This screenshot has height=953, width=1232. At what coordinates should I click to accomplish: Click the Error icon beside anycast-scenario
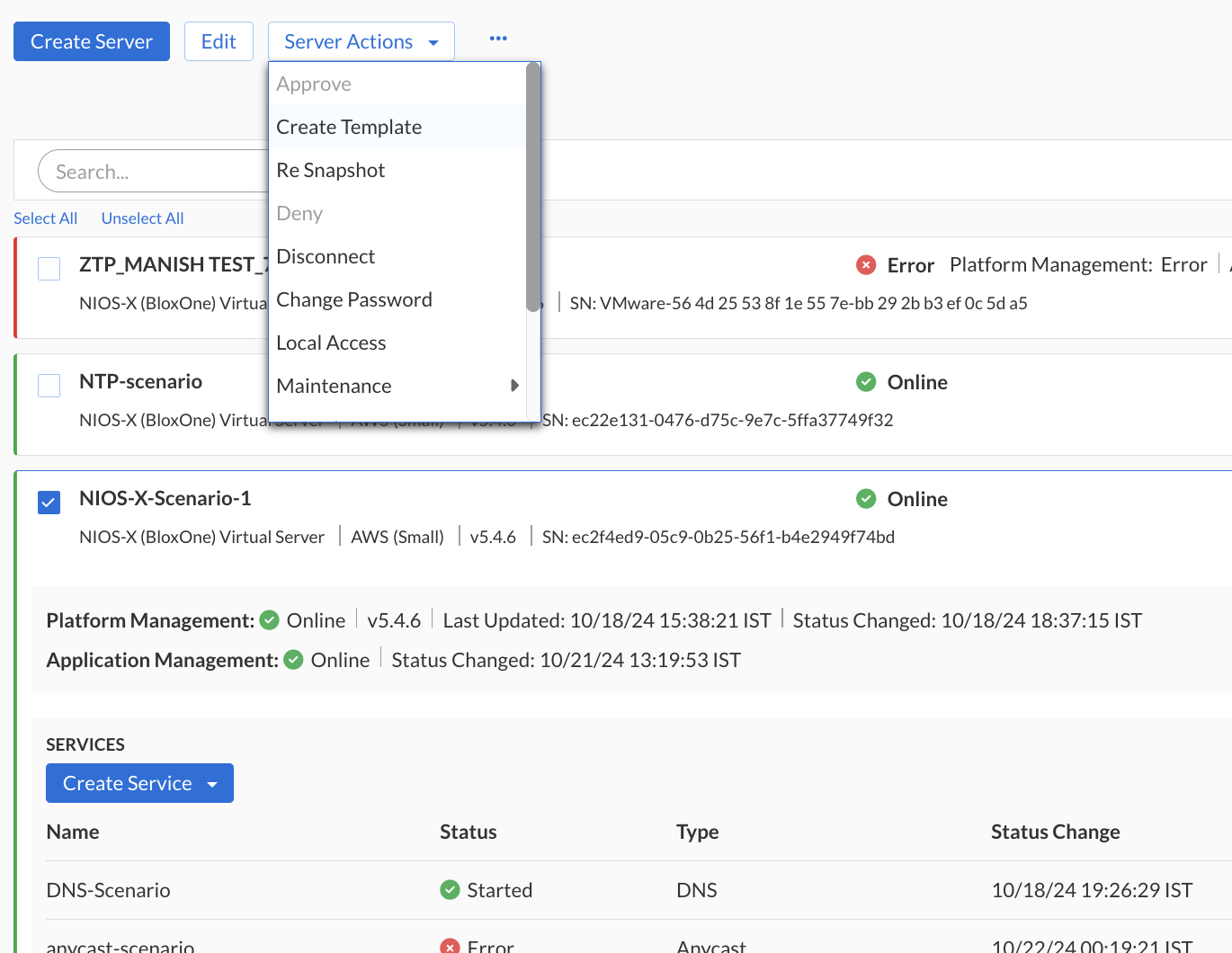click(x=449, y=945)
